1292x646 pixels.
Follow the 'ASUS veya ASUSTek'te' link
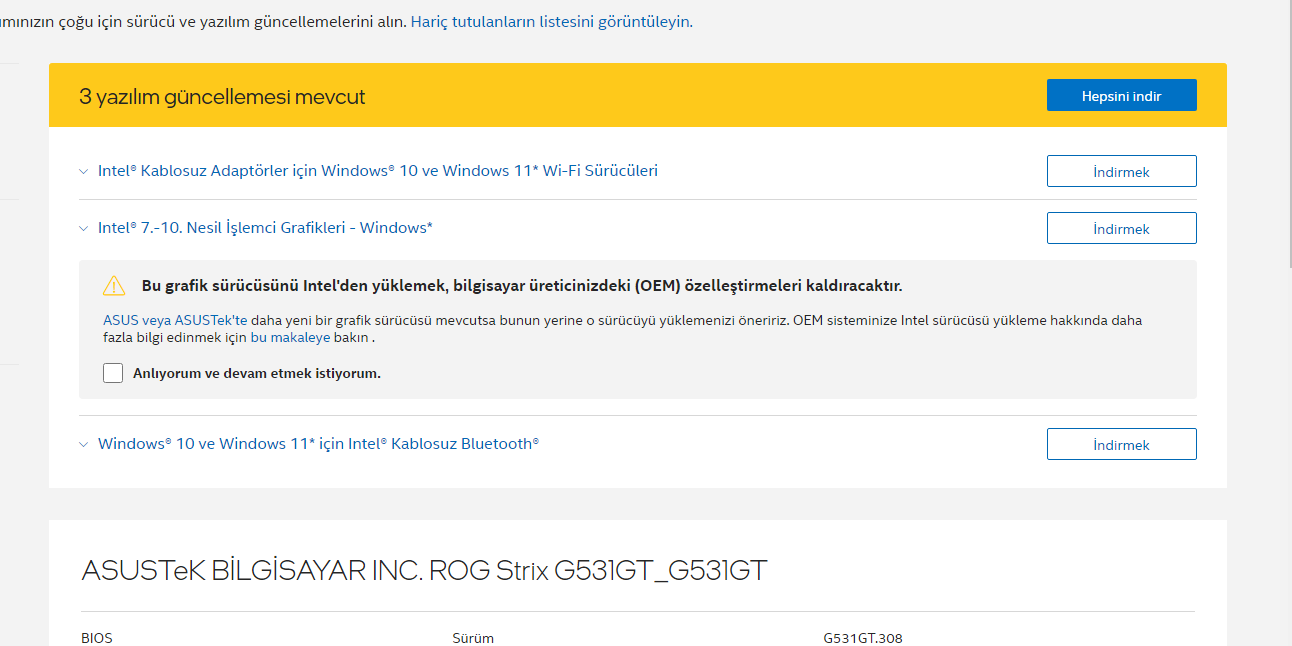point(175,321)
